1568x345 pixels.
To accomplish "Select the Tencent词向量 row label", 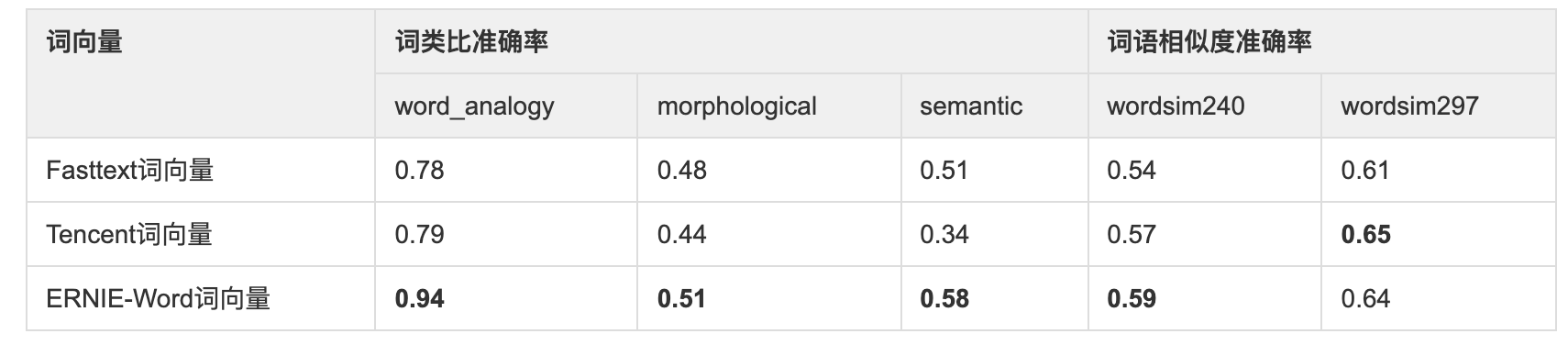I will point(129,235).
